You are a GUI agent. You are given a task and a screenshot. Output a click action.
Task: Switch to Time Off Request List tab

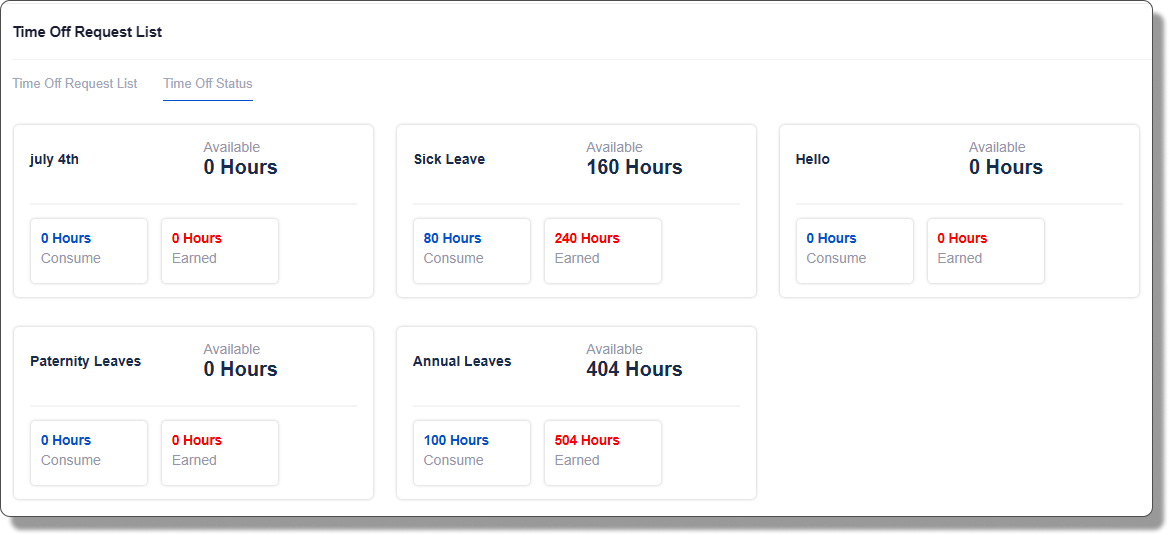coord(75,83)
